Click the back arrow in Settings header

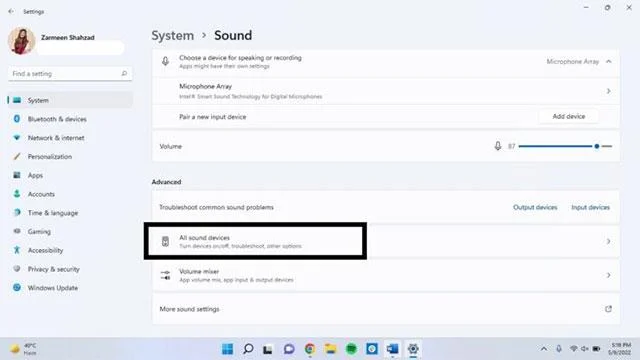(x=11, y=11)
